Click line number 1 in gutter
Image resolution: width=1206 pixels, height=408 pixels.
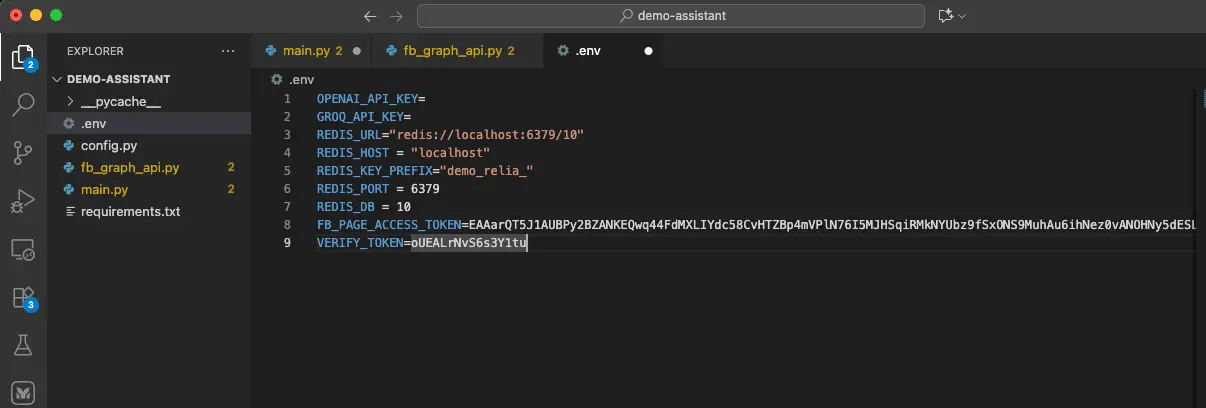[287, 99]
